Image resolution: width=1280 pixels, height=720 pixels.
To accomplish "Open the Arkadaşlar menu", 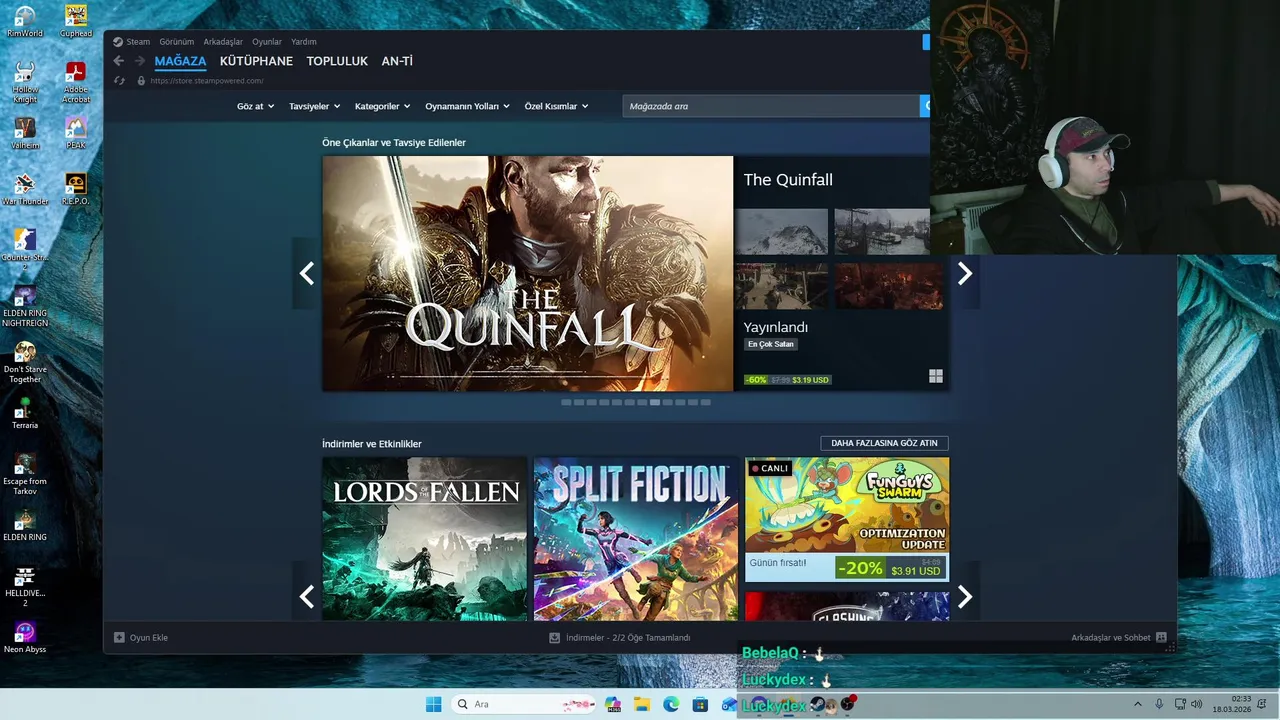I will click(223, 42).
